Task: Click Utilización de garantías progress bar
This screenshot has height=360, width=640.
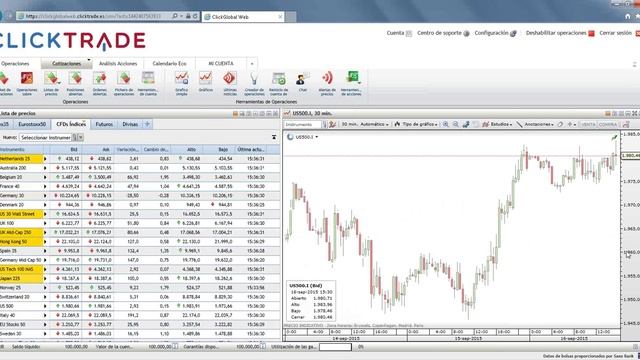Action: [335, 347]
